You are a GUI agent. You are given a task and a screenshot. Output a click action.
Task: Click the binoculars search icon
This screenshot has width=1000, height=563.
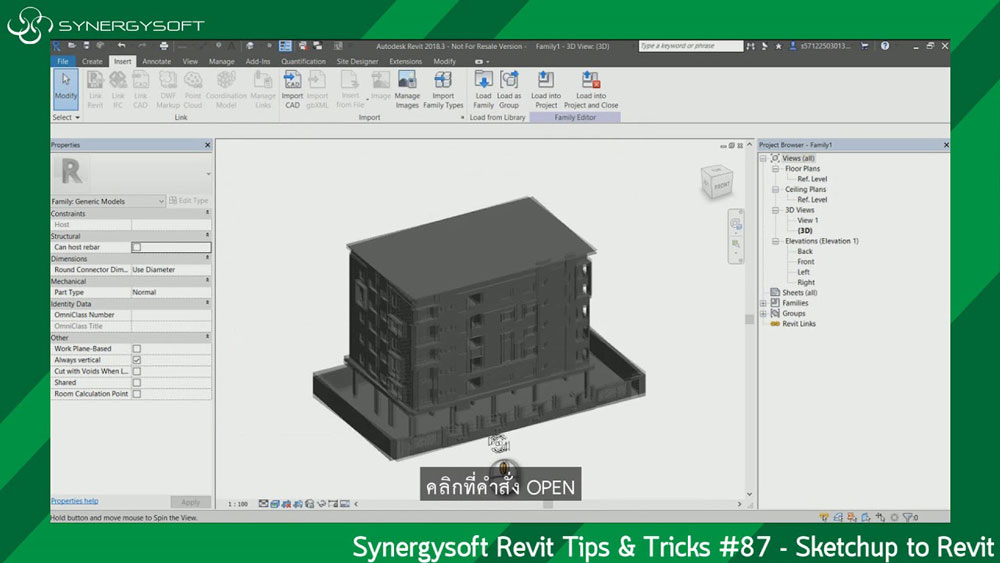(x=750, y=46)
